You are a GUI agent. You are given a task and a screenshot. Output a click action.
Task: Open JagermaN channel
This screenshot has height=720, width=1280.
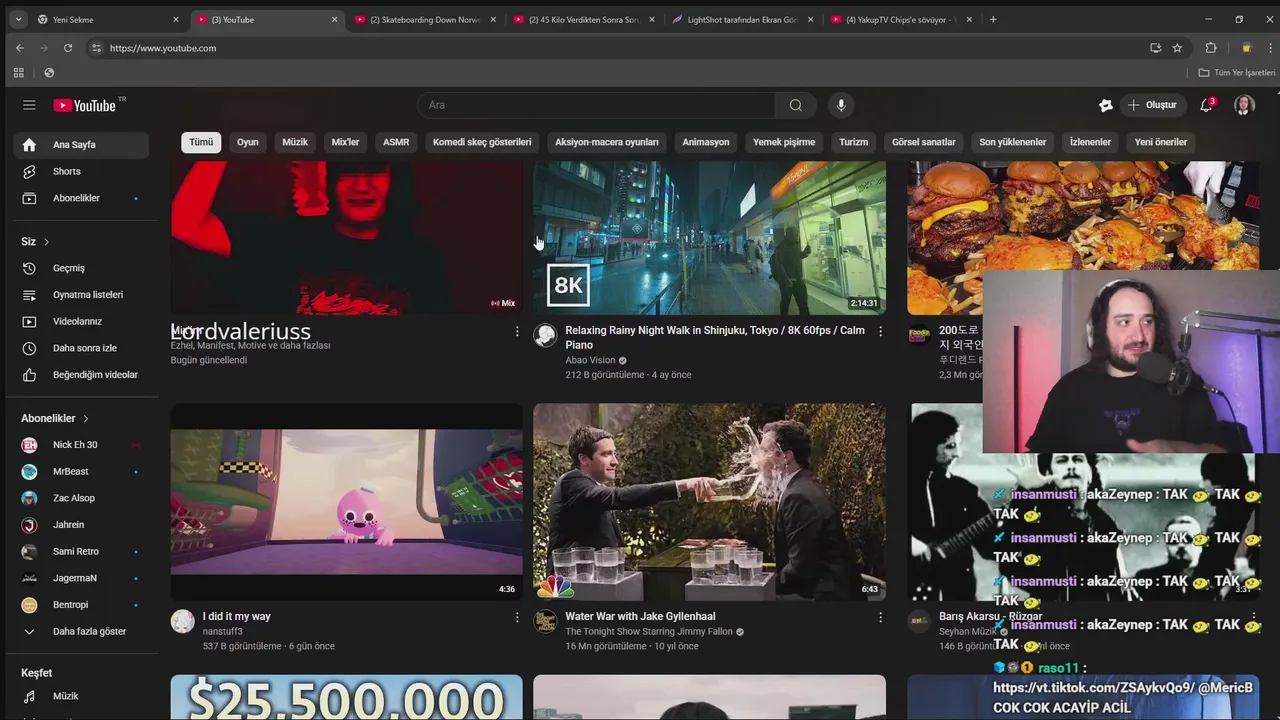coord(82,578)
